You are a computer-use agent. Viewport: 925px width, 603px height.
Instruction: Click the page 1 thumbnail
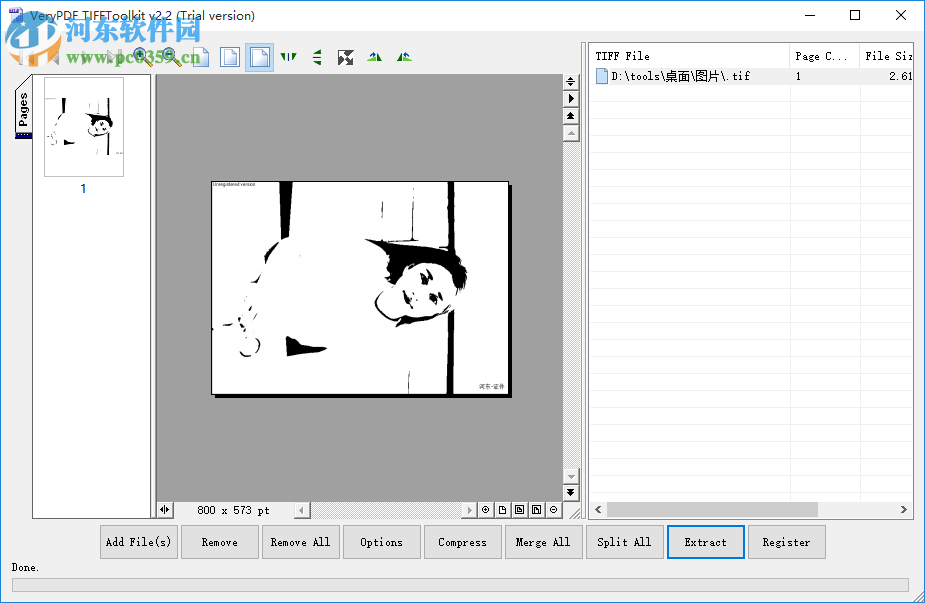point(83,127)
